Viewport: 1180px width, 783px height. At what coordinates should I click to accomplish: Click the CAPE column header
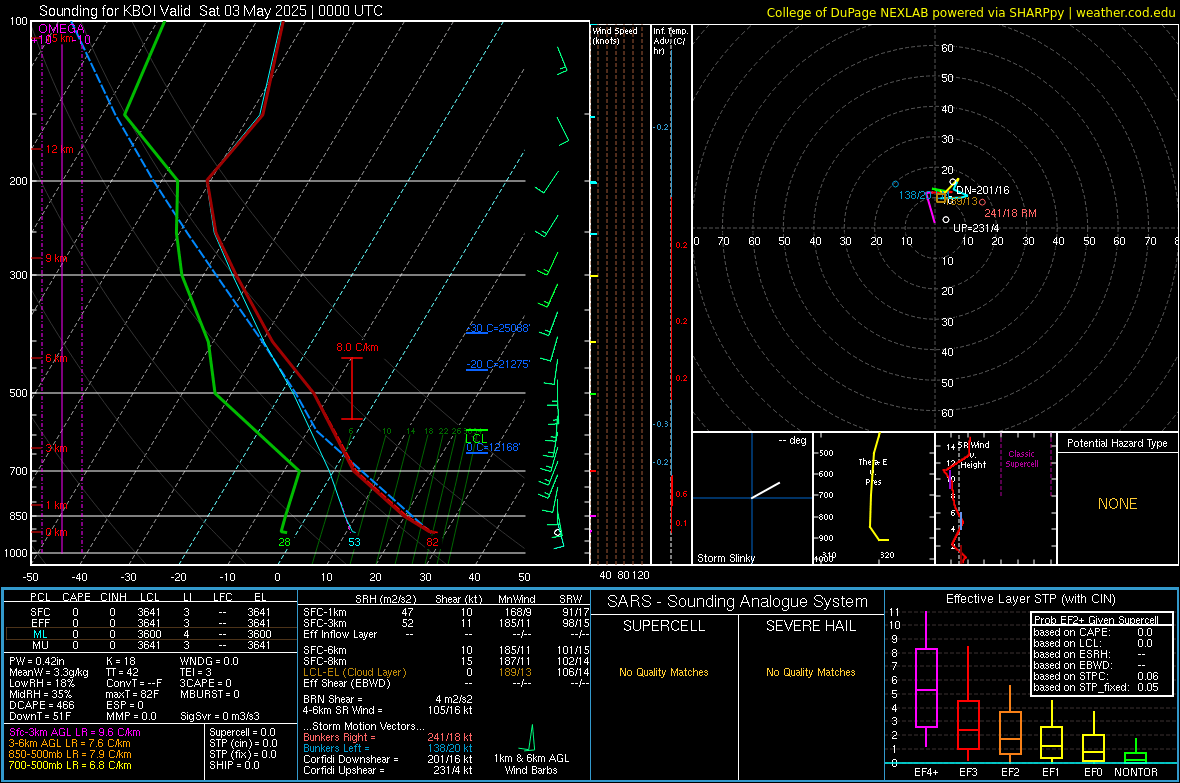(76, 597)
